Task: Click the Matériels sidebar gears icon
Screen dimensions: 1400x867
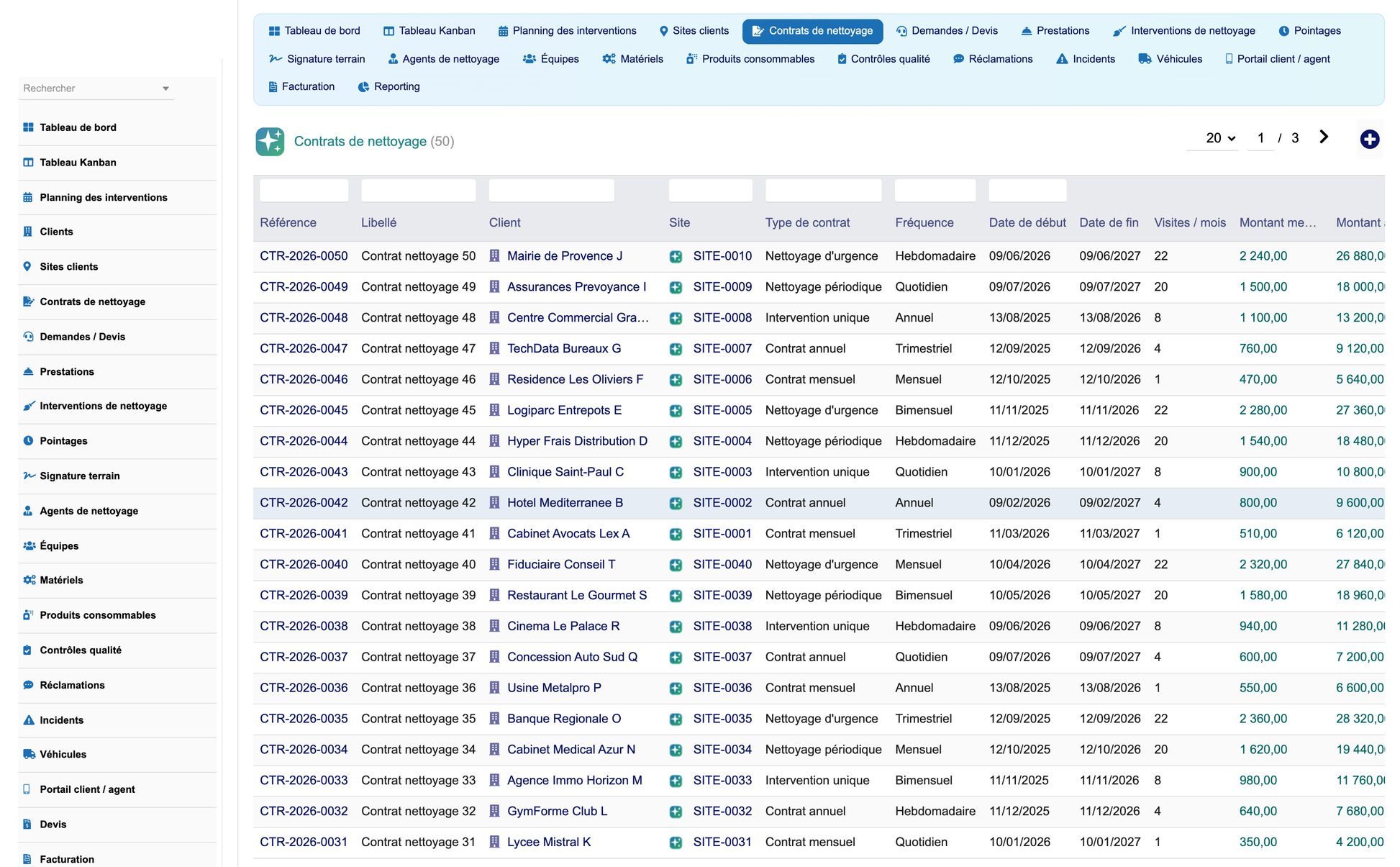Action: pos(29,580)
